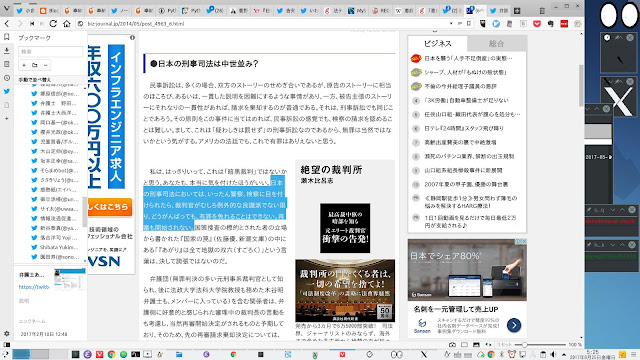Toggle panel visibility in status bar
The height and width of the screenshot is (360, 640).
(7, 345)
